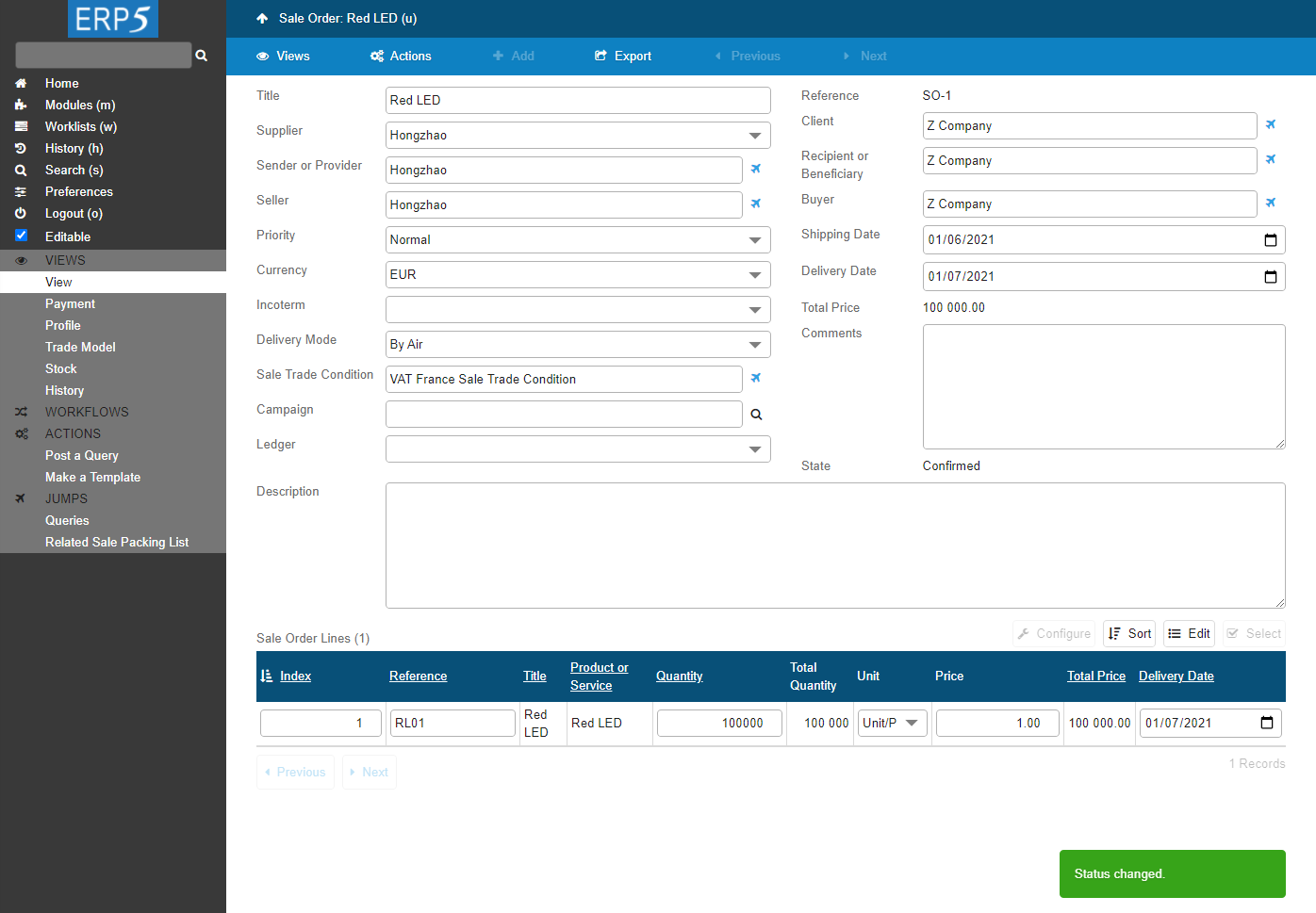Jump to Client Z Company via plane icon

1271,124
